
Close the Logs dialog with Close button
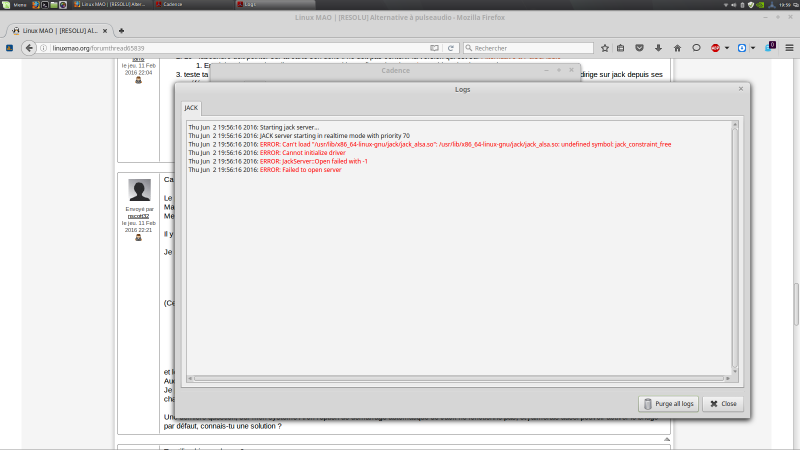point(723,404)
